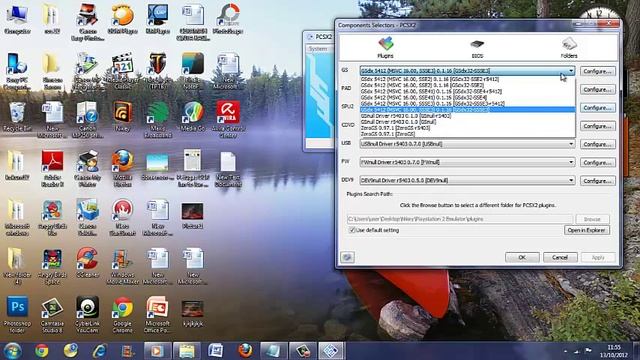Click the taskbar clock

[614, 351]
